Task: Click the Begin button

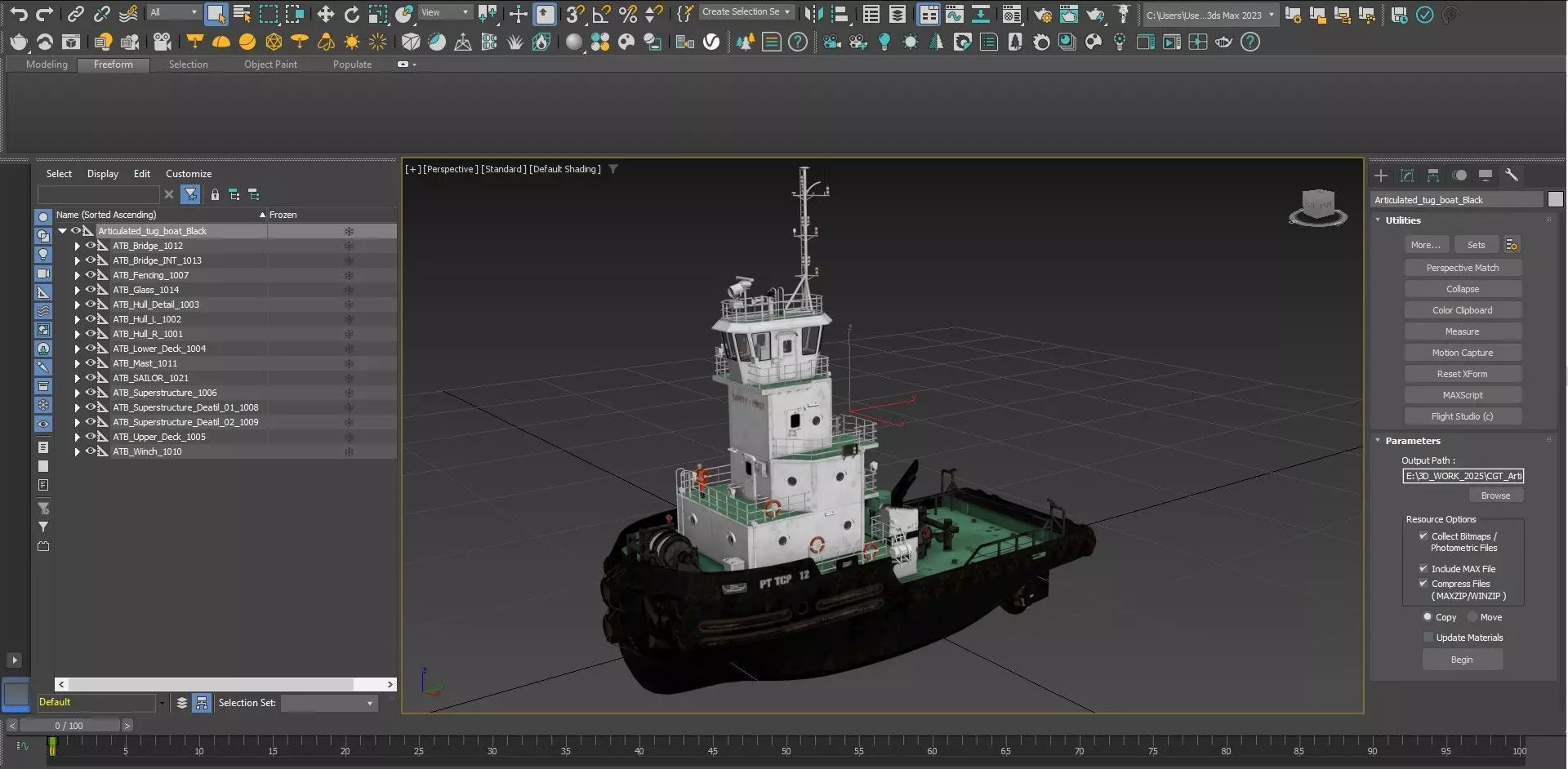Action: pyautogui.click(x=1463, y=660)
